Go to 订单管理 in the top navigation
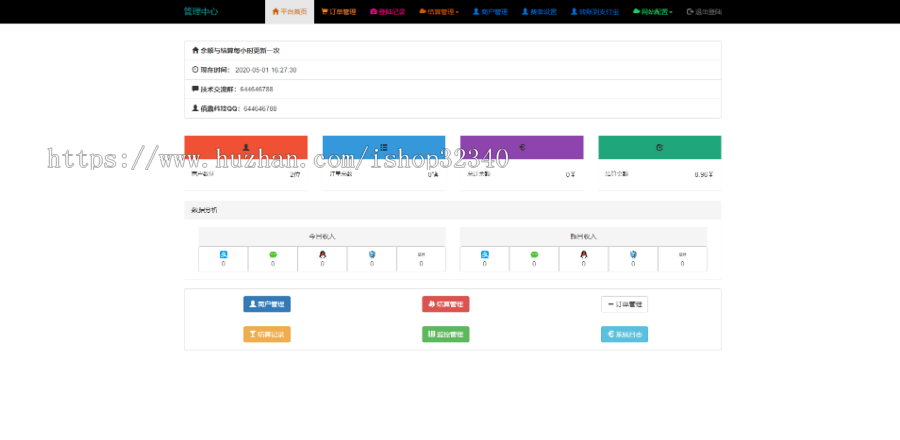This screenshot has width=900, height=440. (x=339, y=11)
